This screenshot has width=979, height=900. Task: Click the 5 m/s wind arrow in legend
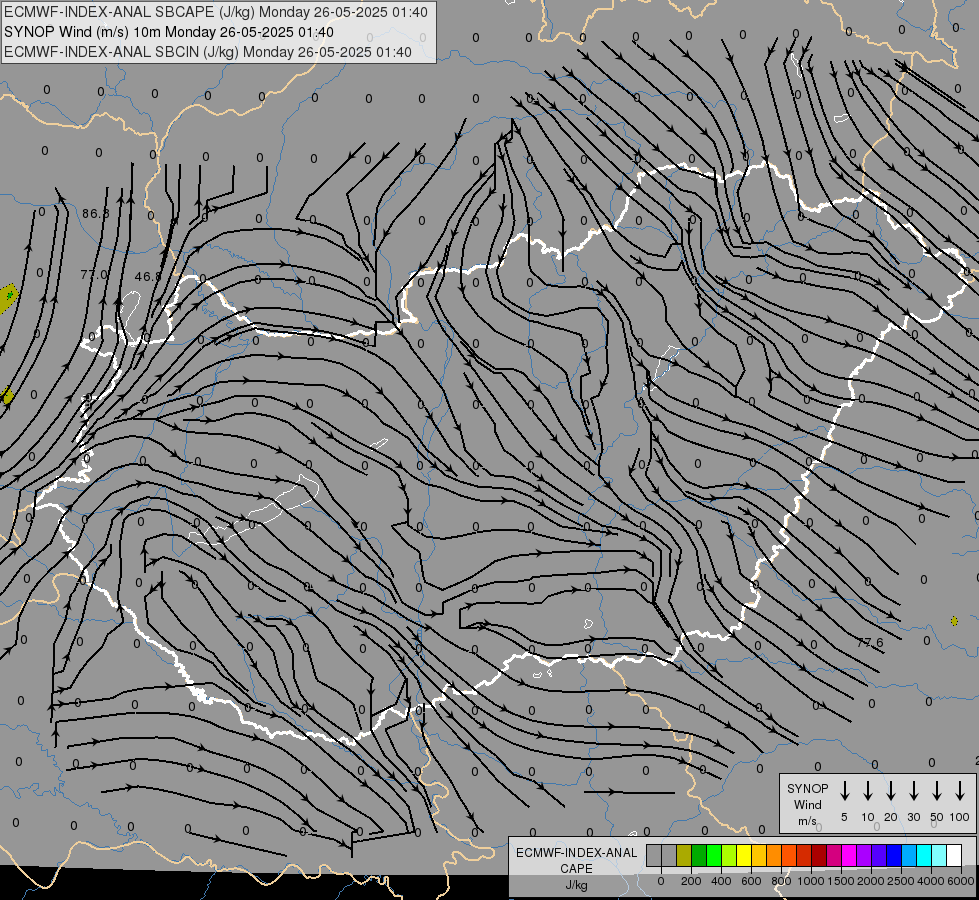pos(844,790)
